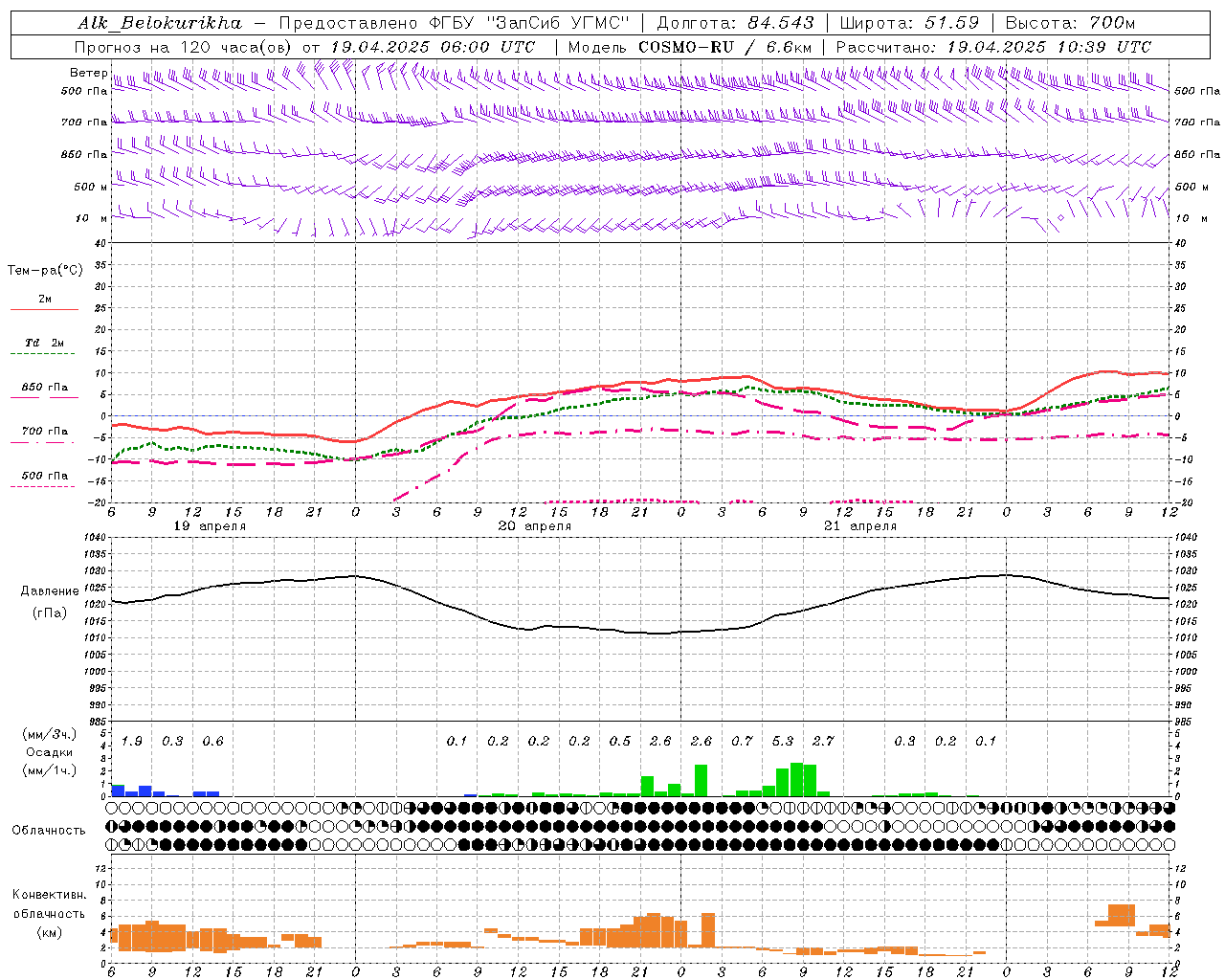Click the (мм/3ч.) precipitation unit label

point(50,734)
